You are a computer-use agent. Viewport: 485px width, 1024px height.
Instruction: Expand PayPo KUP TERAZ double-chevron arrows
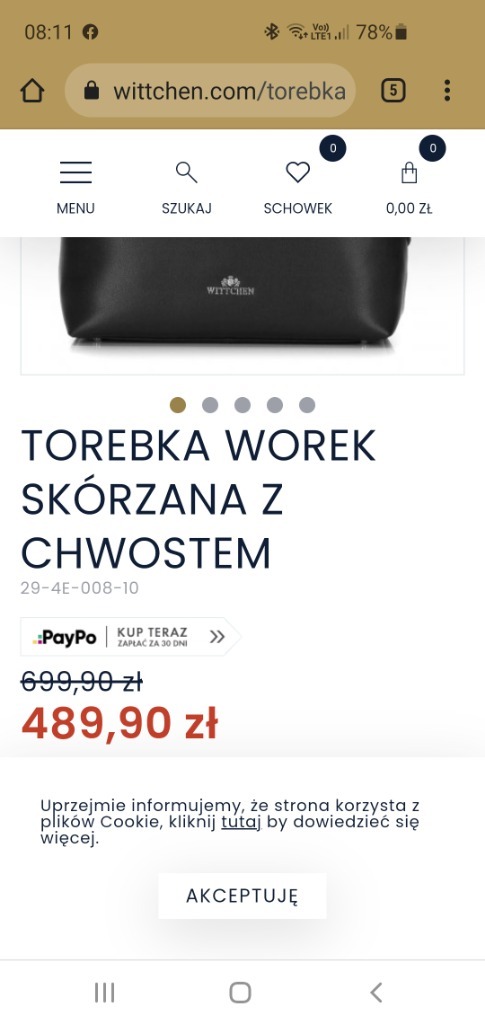click(x=217, y=637)
